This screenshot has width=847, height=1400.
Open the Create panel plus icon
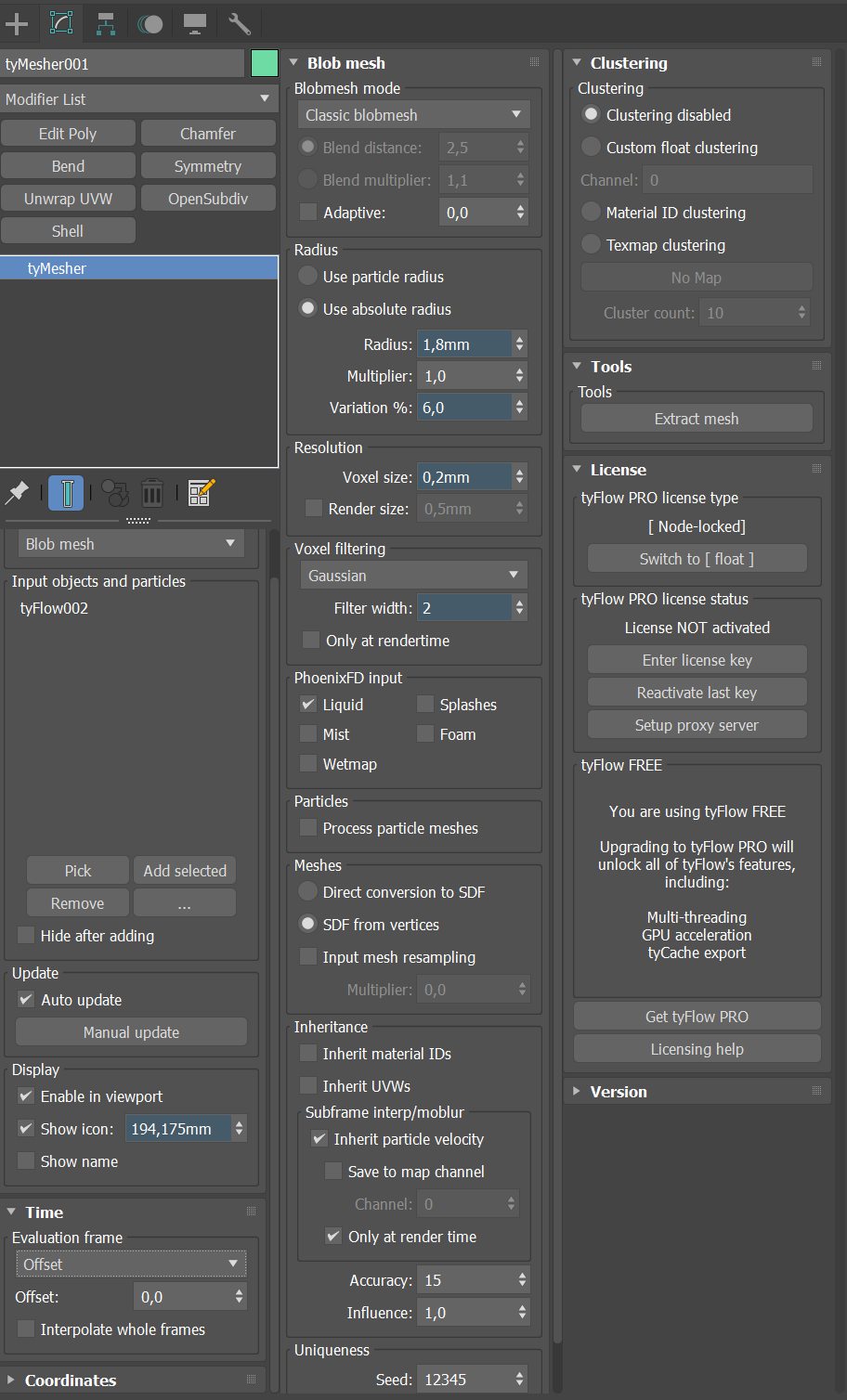point(17,23)
